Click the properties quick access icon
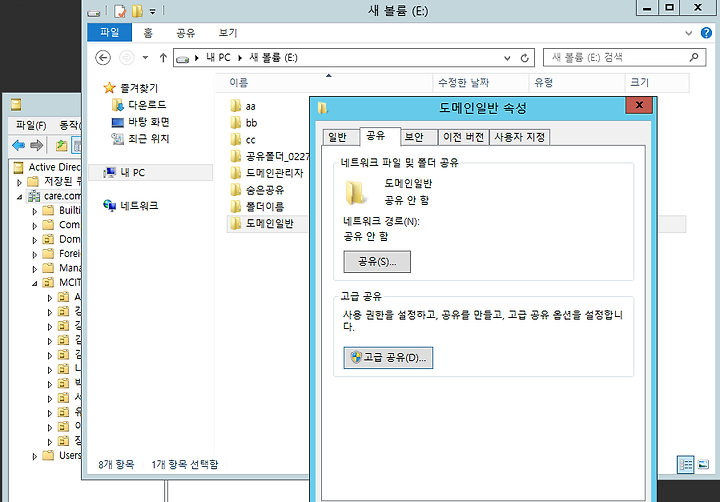The width and height of the screenshot is (720, 502). [x=120, y=11]
